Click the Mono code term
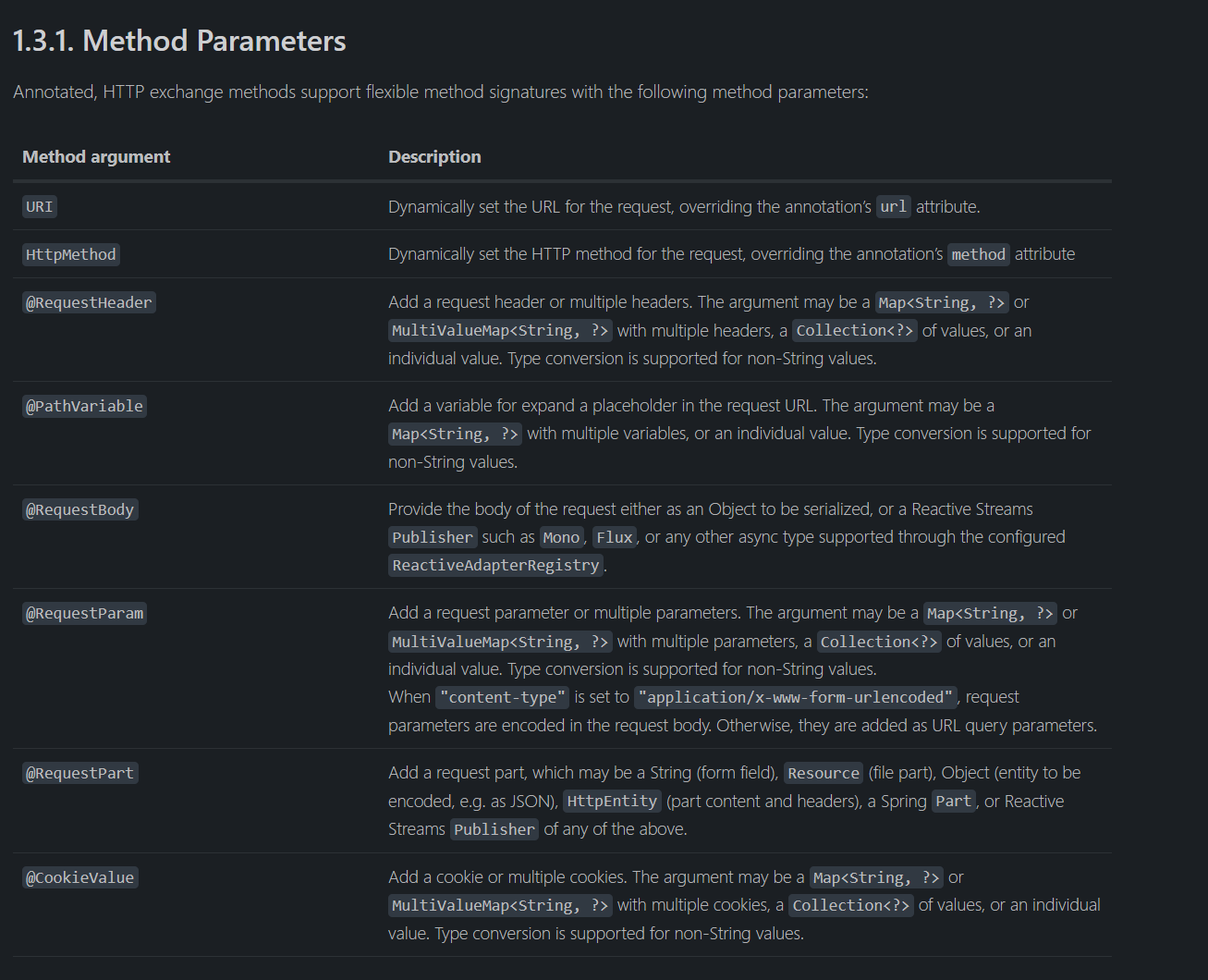Image resolution: width=1208 pixels, height=980 pixels. (x=561, y=538)
